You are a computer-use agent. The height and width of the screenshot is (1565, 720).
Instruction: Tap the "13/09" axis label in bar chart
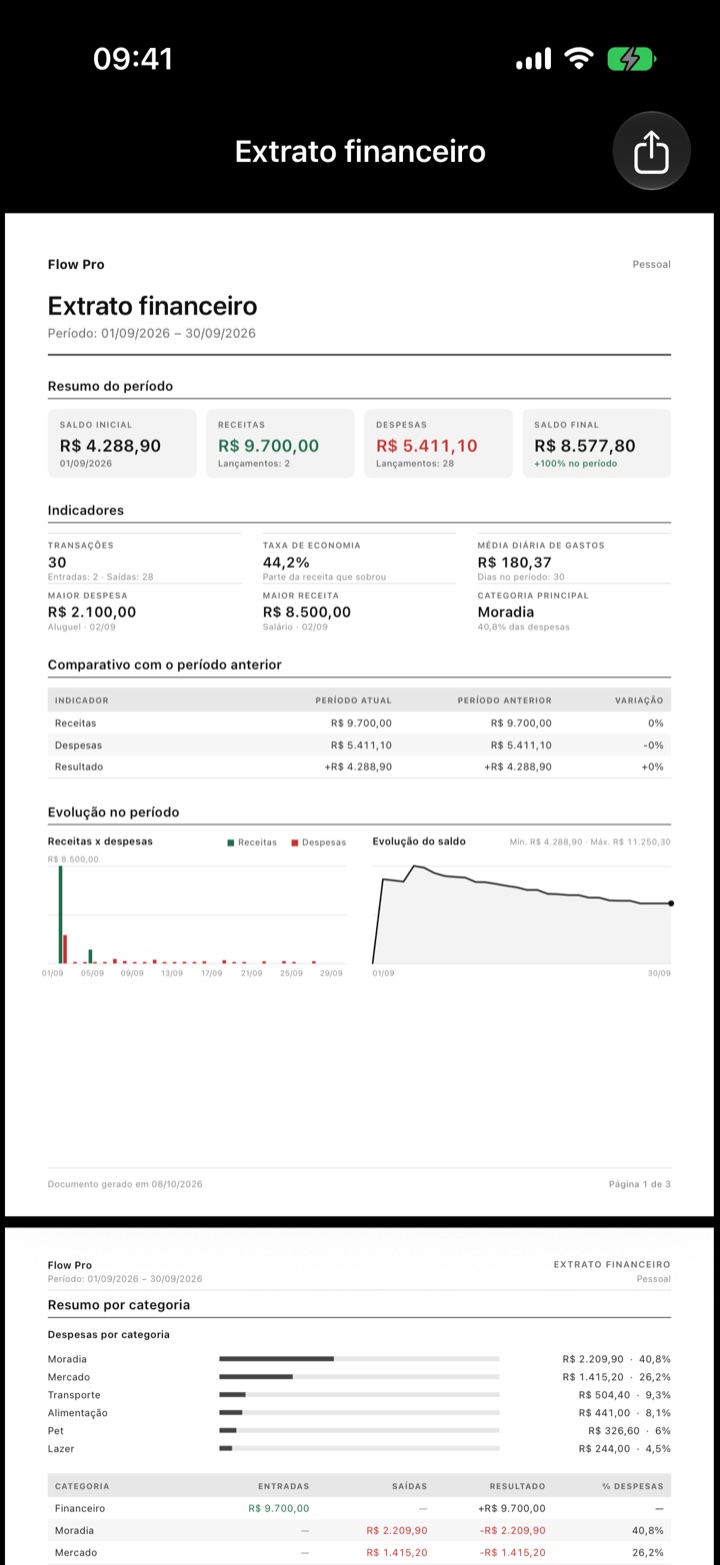coord(172,973)
